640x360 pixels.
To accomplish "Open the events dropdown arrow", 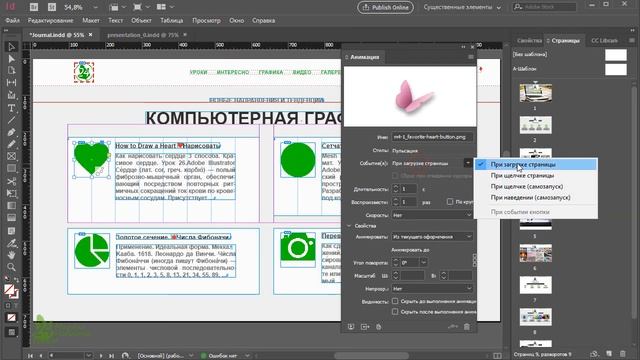I will pos(468,163).
